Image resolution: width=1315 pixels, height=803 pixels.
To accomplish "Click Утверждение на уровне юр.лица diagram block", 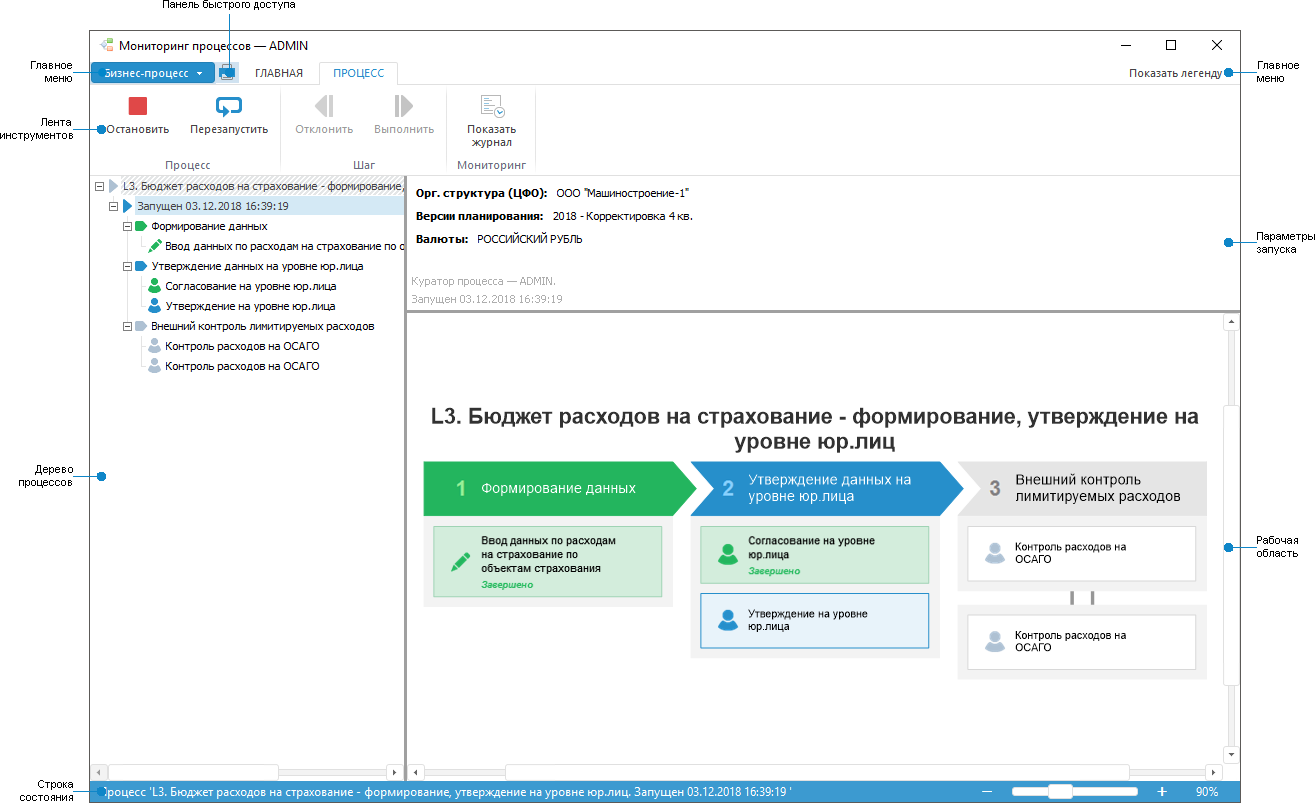I will (x=814, y=620).
